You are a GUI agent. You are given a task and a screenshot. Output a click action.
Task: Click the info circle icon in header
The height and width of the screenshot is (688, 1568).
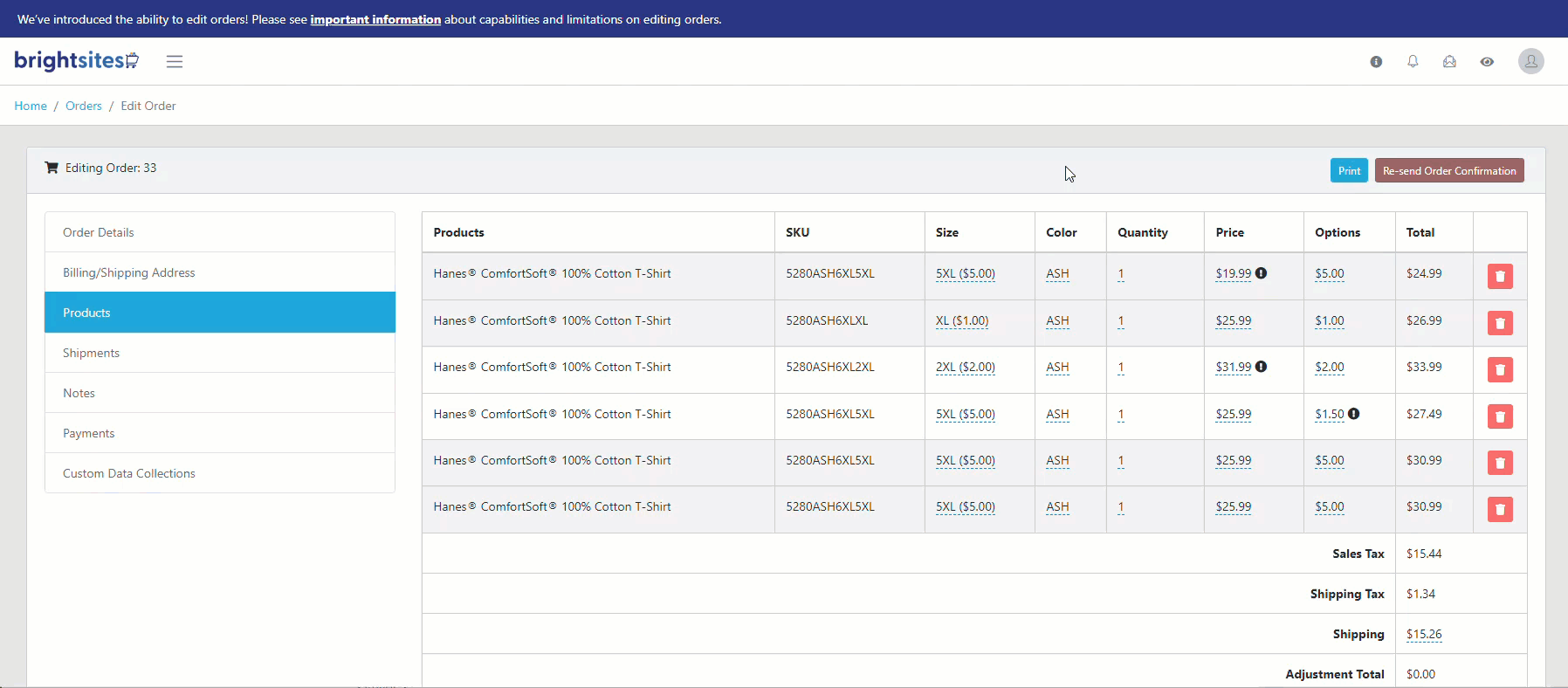coord(1376,62)
